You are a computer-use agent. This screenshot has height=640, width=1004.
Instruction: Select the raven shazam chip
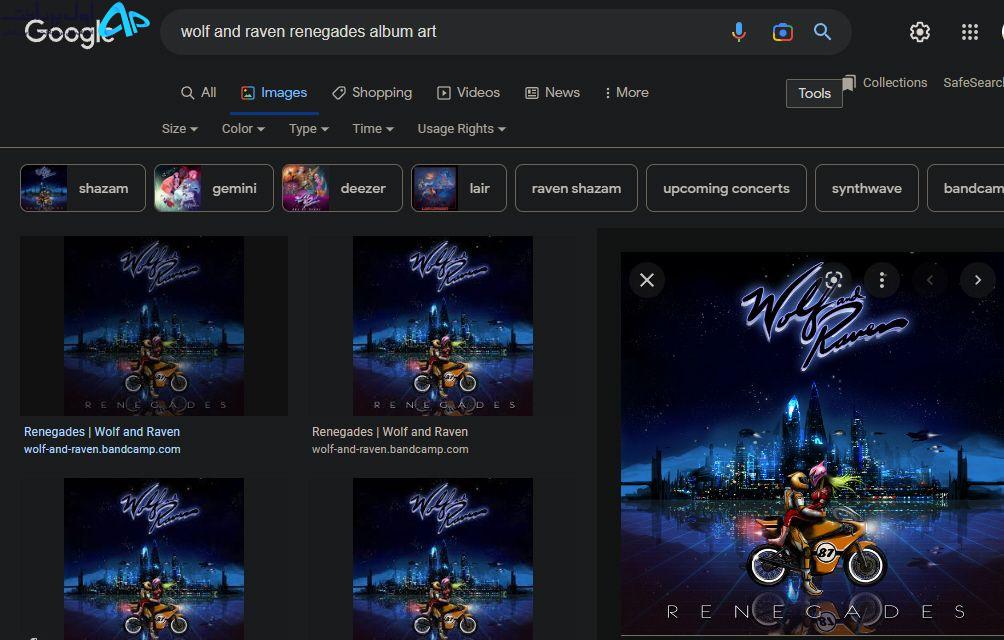tap(576, 188)
